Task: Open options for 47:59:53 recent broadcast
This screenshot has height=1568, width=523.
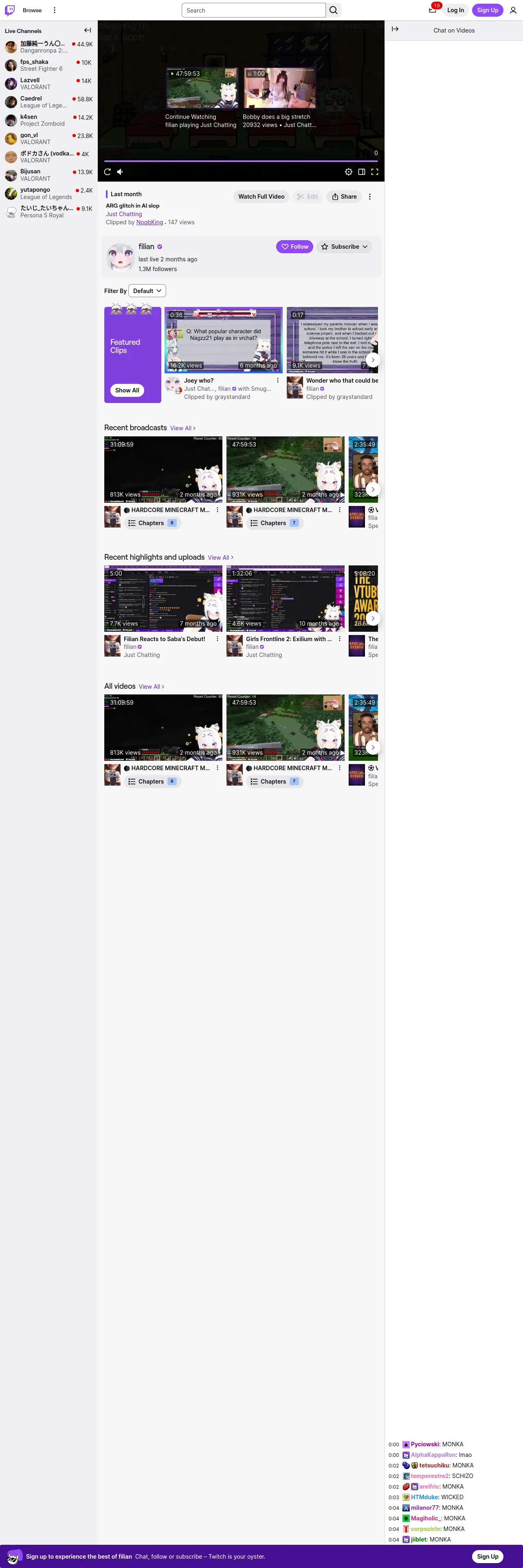Action: tap(340, 510)
